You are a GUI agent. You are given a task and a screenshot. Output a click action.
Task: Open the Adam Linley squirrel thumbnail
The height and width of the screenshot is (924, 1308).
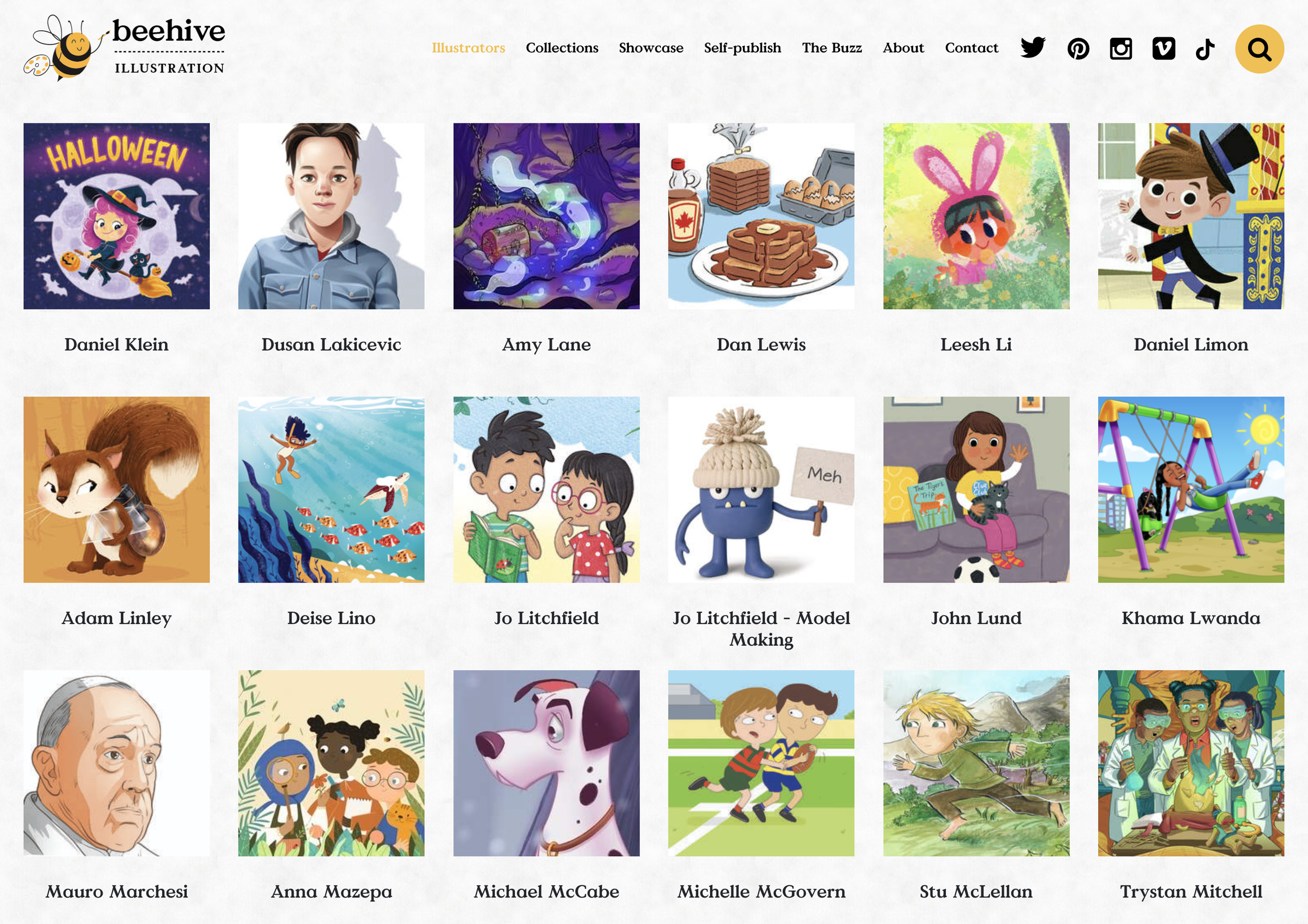[116, 489]
